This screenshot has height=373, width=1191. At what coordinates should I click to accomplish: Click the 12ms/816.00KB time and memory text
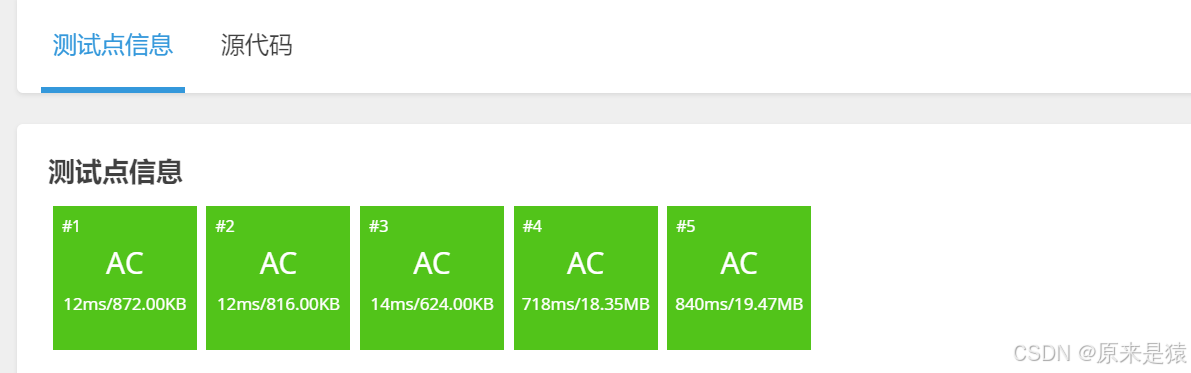tap(278, 305)
